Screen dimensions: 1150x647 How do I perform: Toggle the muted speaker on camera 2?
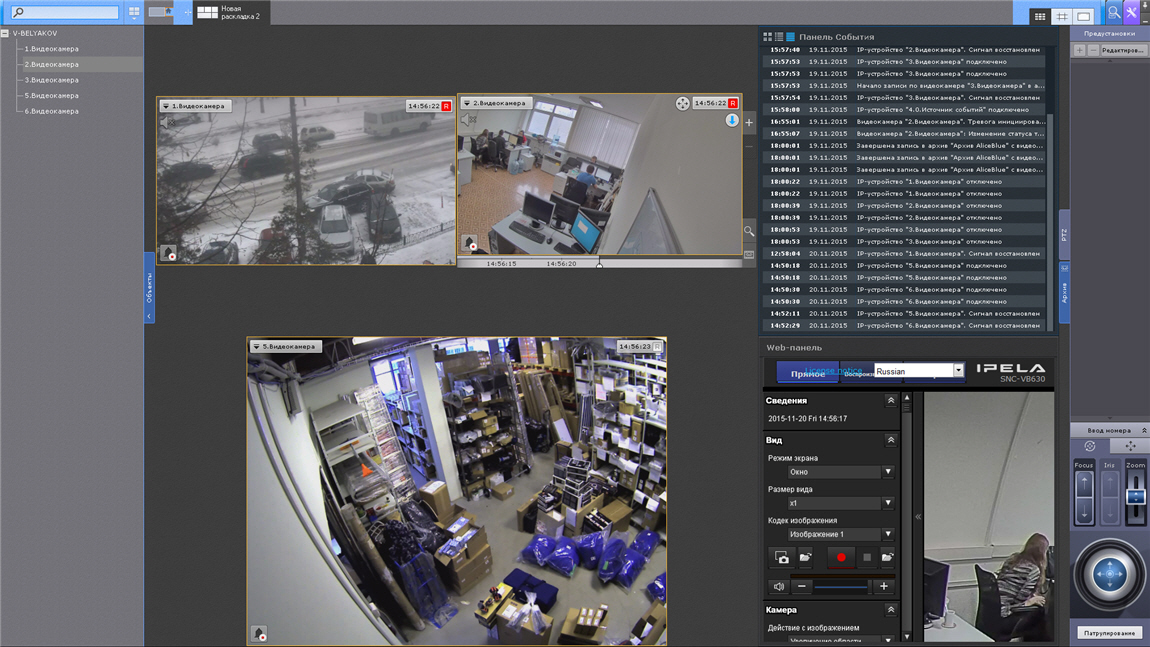(x=469, y=120)
